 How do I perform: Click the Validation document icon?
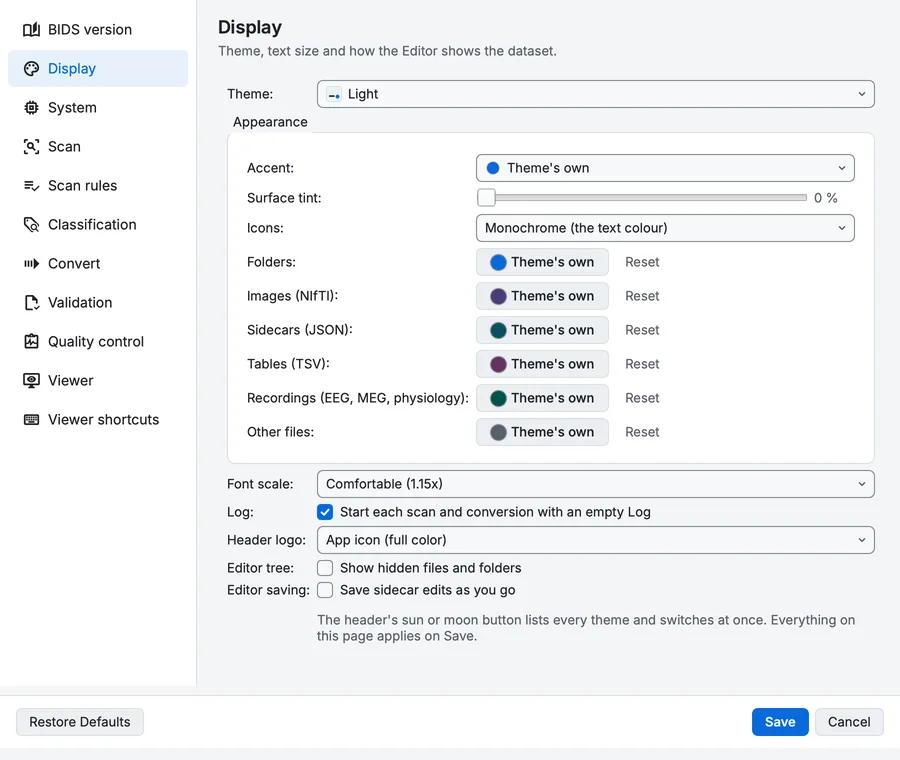tap(32, 303)
